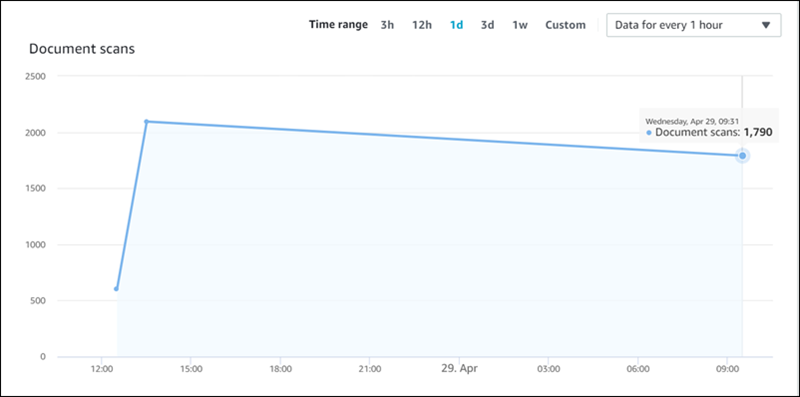800x397 pixels.
Task: Select the 12h time range
Action: coord(422,25)
